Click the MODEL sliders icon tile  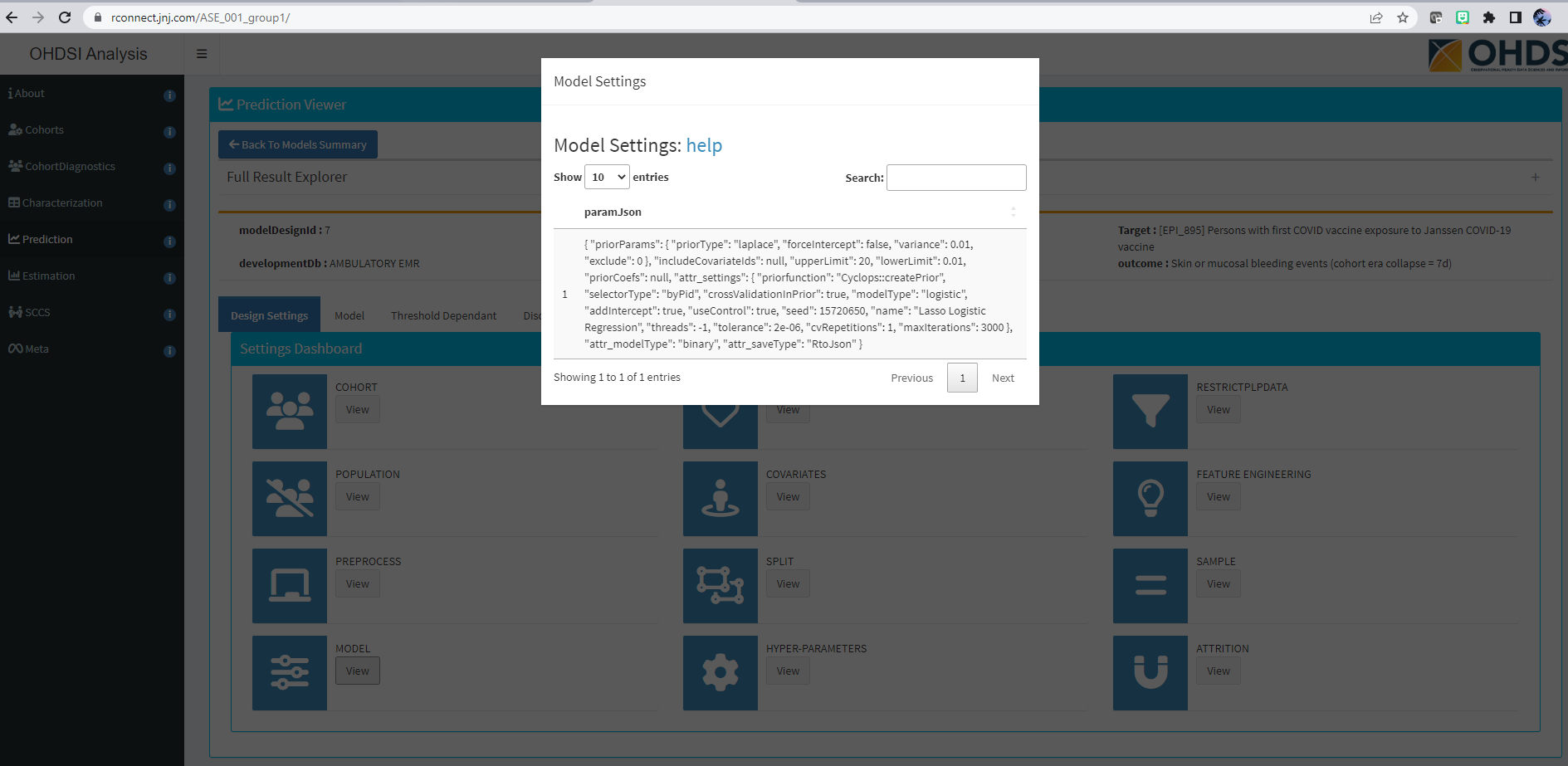[x=289, y=673]
